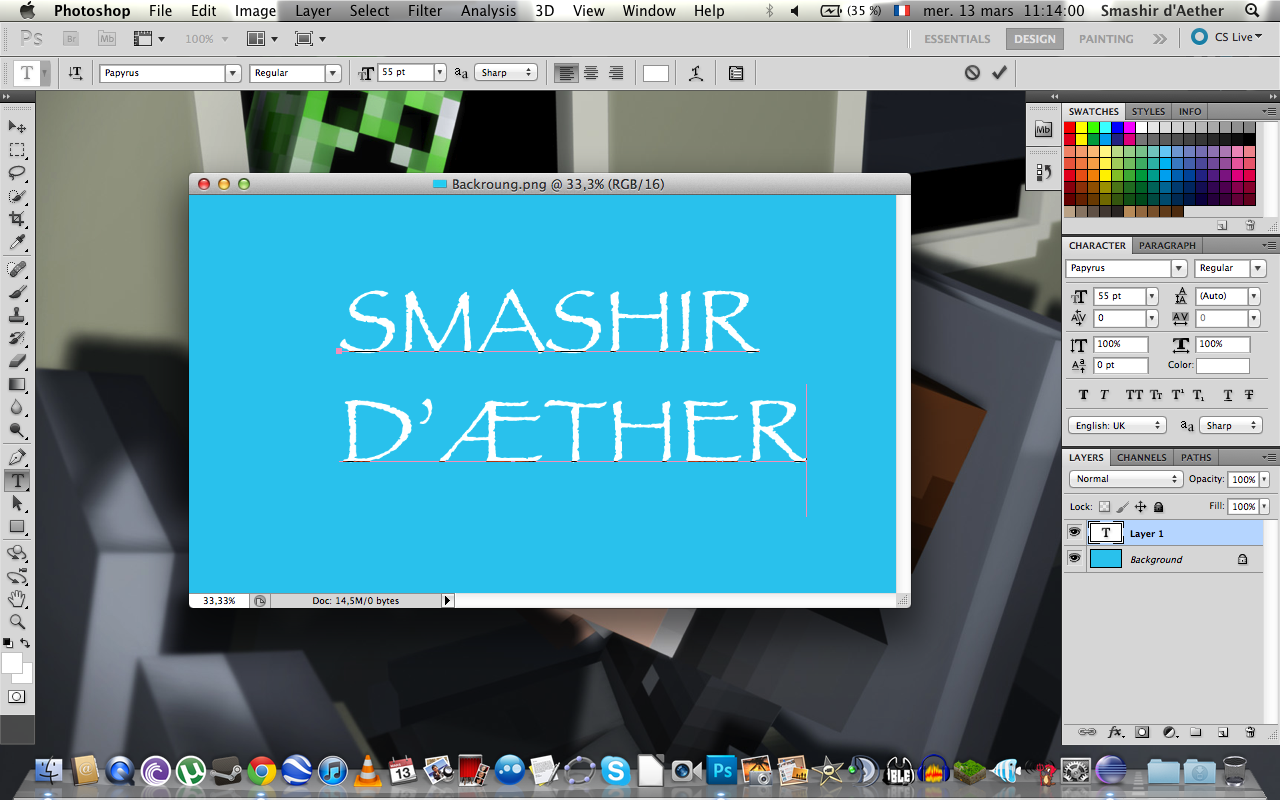1280x800 pixels.
Task: Open the Filter menu
Action: (424, 11)
